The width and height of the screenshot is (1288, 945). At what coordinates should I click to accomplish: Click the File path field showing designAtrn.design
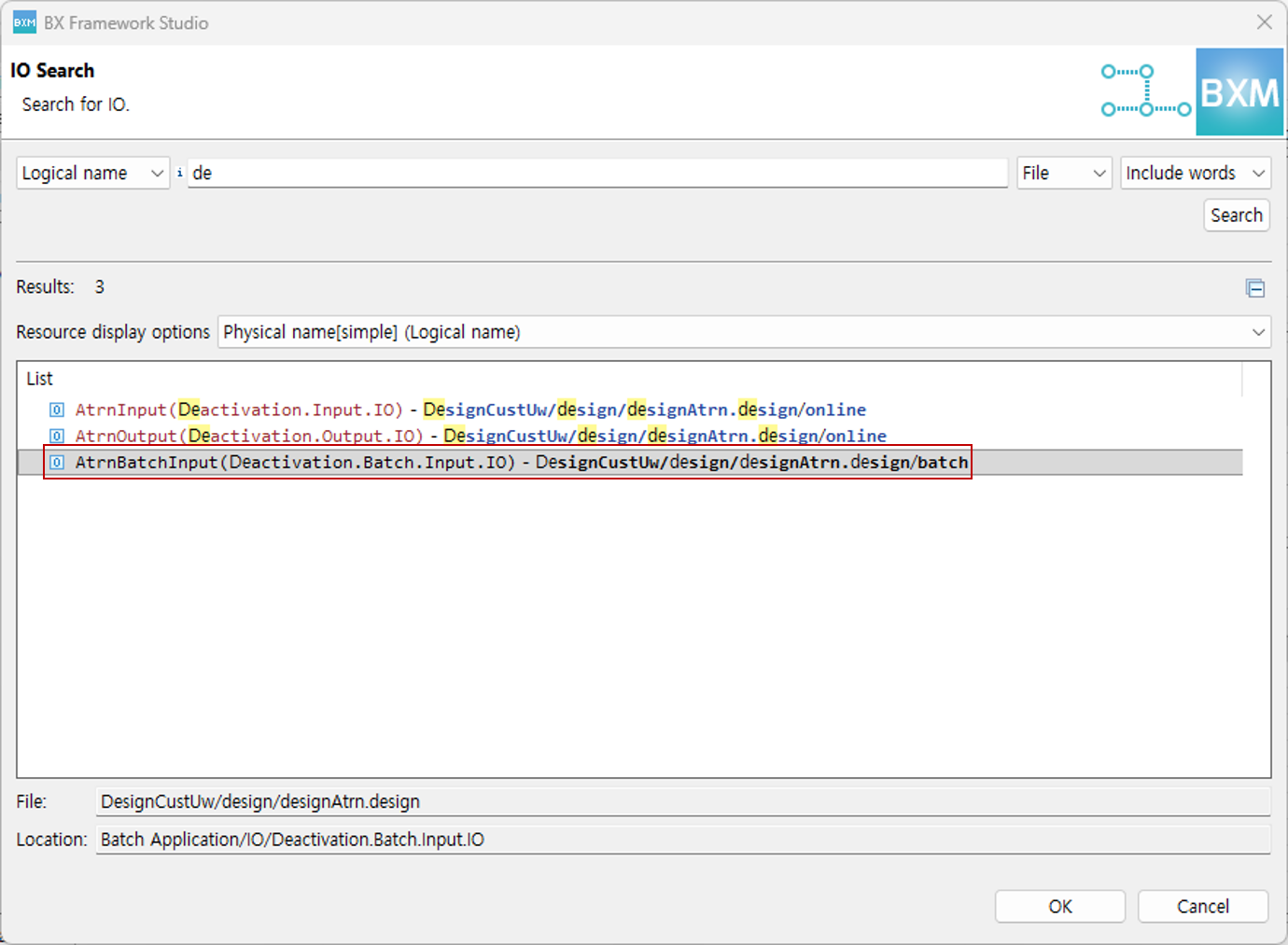click(682, 801)
